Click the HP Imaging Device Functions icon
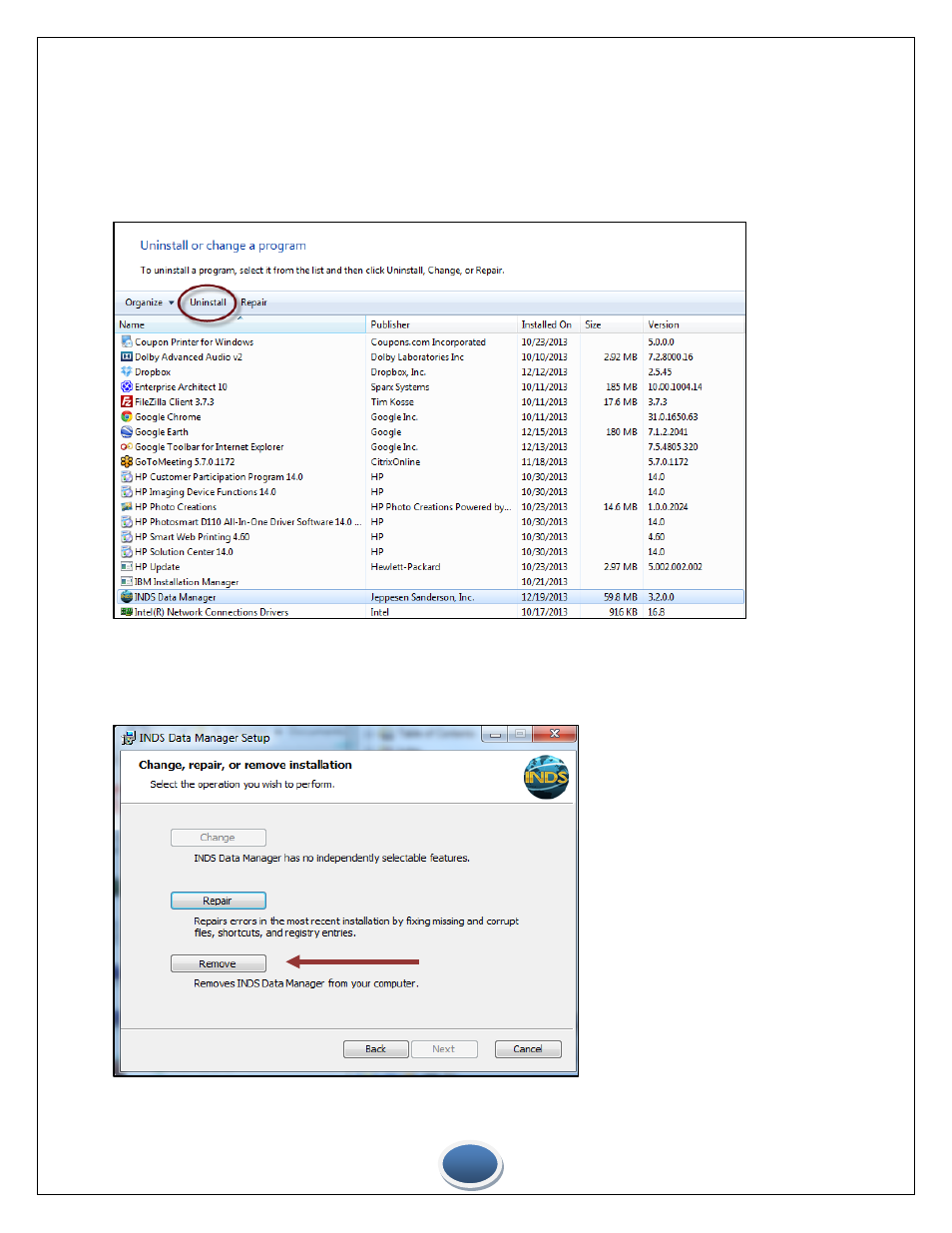The height and width of the screenshot is (1233, 952). [127, 491]
